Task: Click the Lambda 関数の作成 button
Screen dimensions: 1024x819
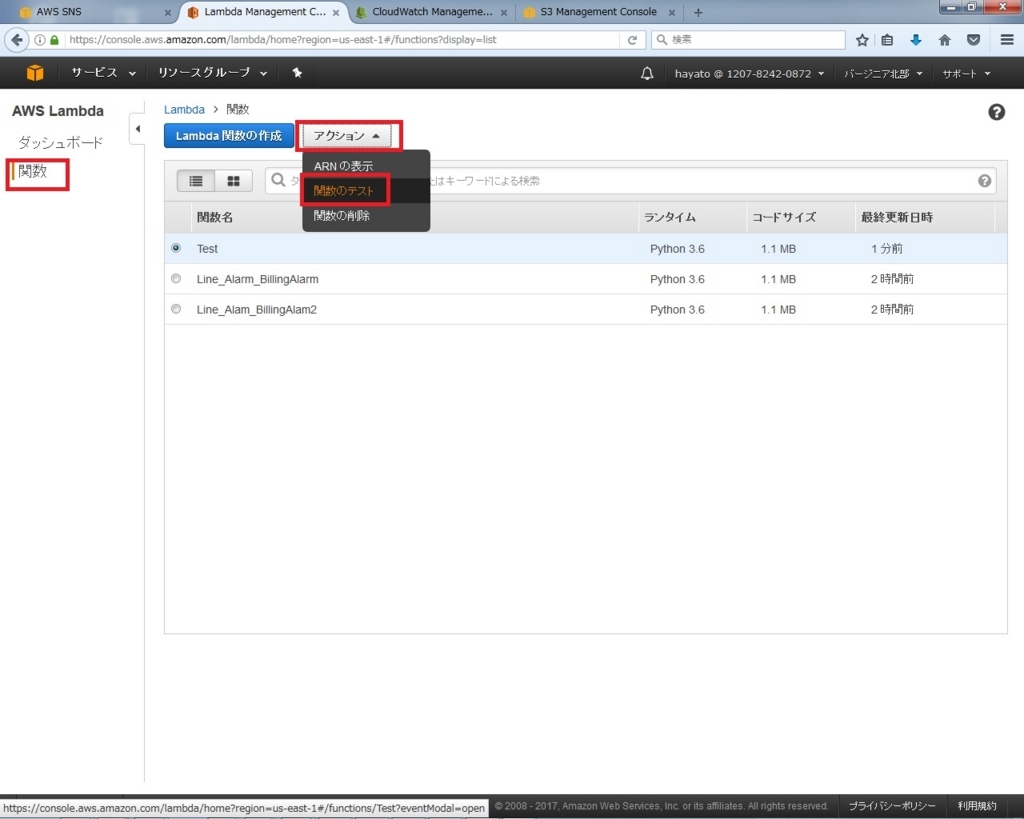Action: [229, 136]
